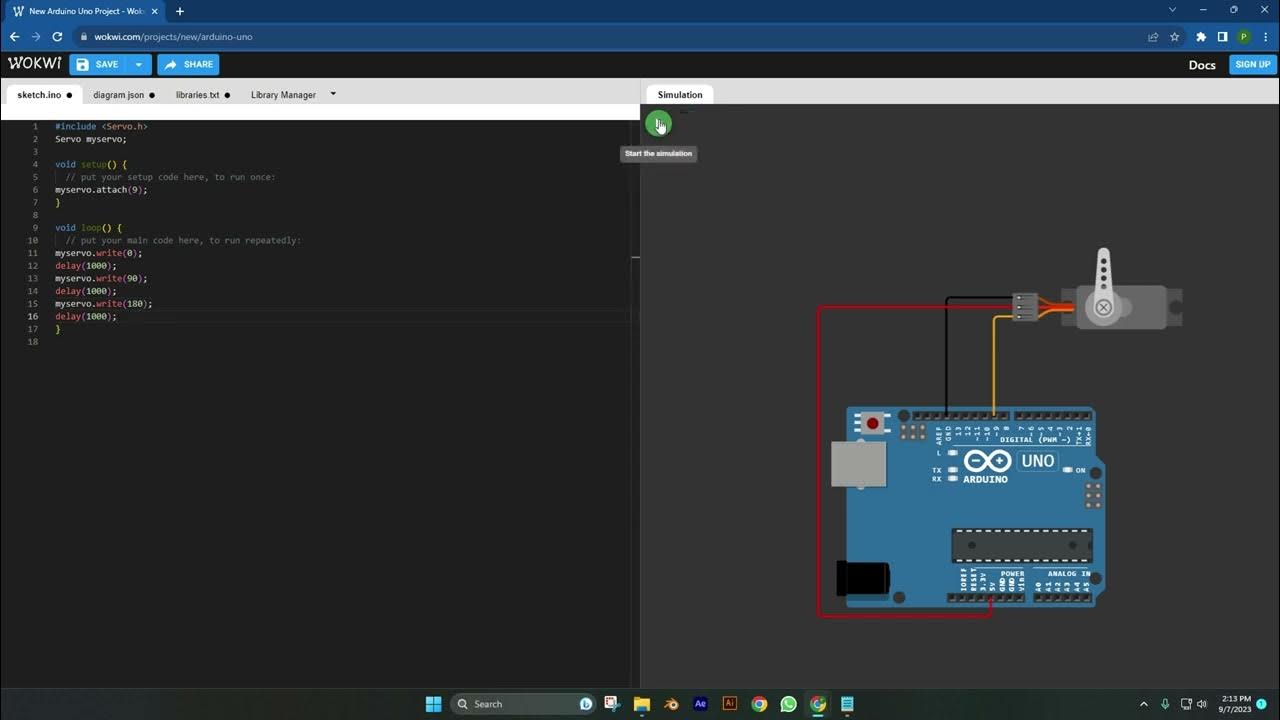Click code line '#include <Servo.h>'

101,127
